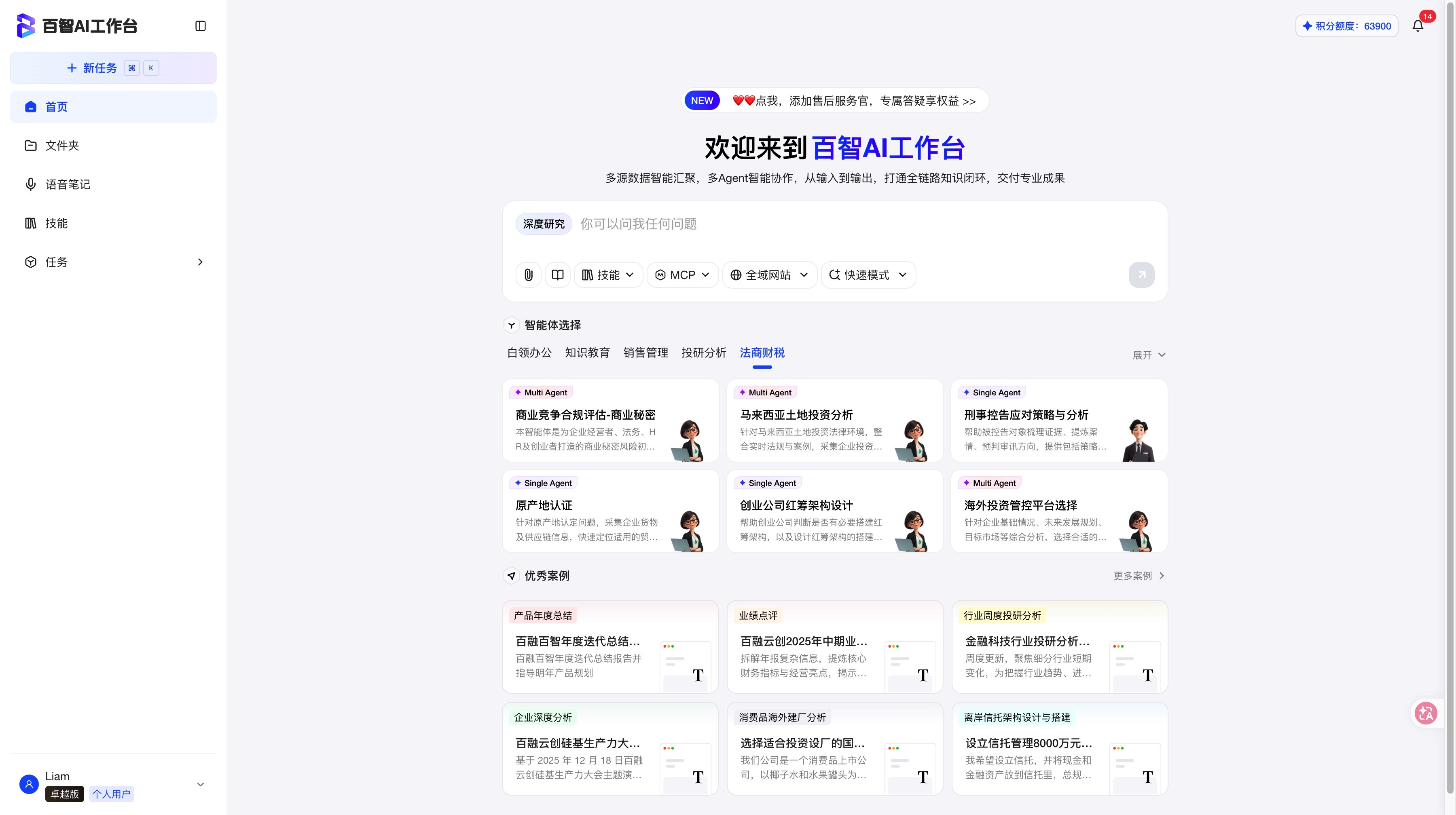Click the send arrow button

pos(1141,275)
